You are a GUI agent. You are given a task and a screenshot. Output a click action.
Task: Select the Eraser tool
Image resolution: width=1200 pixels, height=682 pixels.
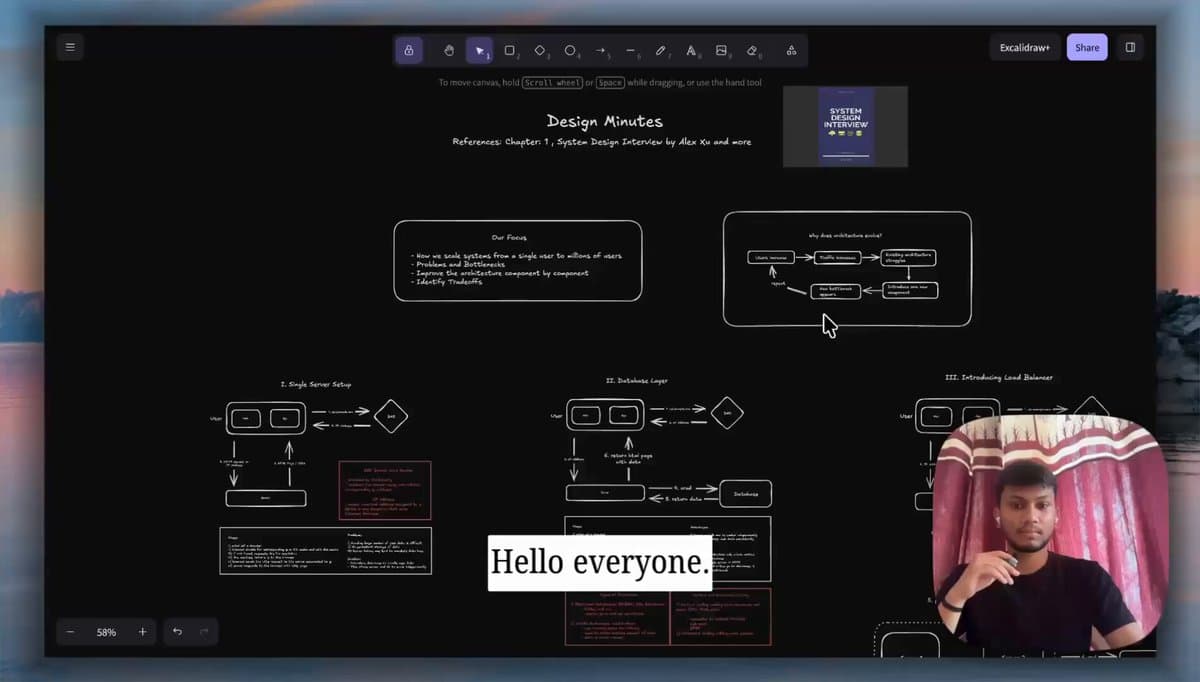tap(753, 50)
